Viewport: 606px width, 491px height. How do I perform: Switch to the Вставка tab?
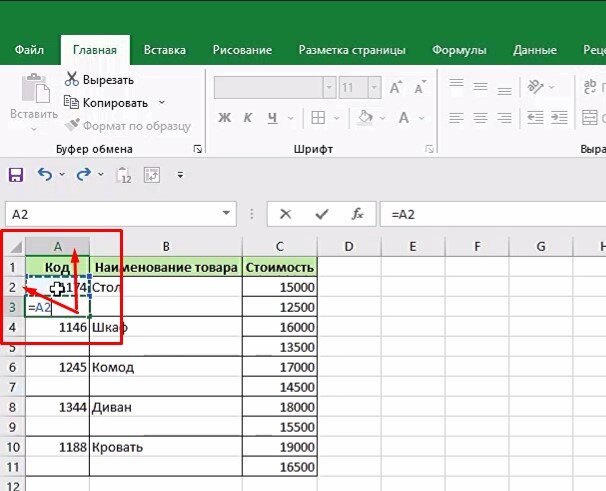click(165, 50)
